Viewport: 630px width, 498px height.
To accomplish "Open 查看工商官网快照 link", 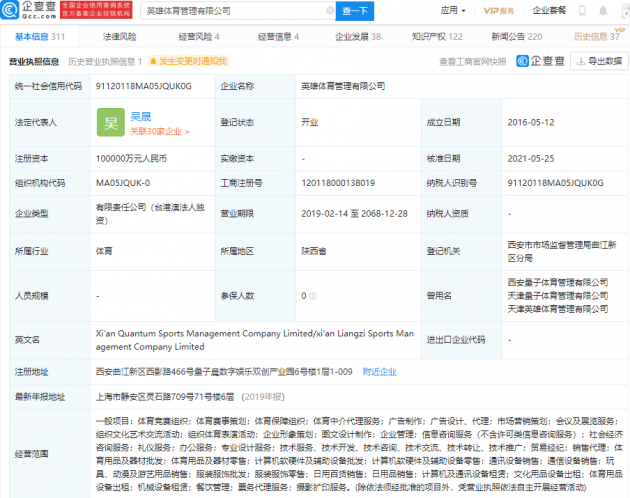I will (x=472, y=61).
